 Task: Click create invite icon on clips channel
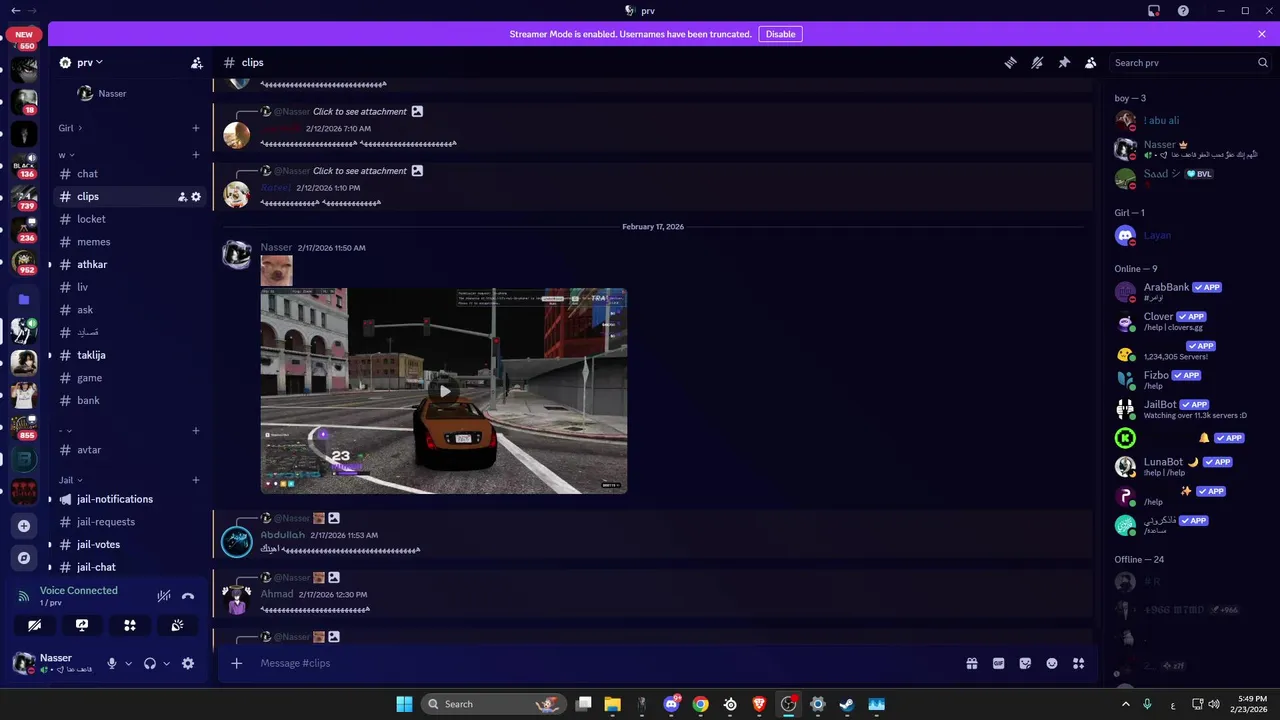tap(182, 197)
